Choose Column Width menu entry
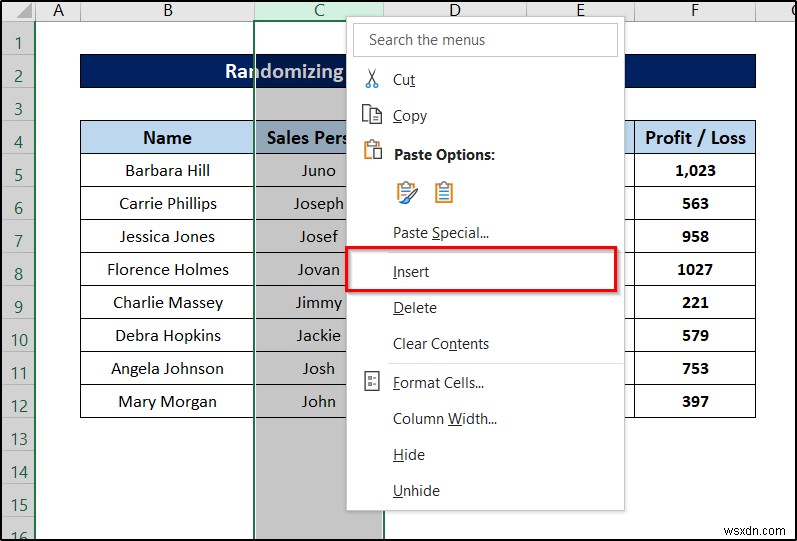The height and width of the screenshot is (541, 797). tap(485, 418)
